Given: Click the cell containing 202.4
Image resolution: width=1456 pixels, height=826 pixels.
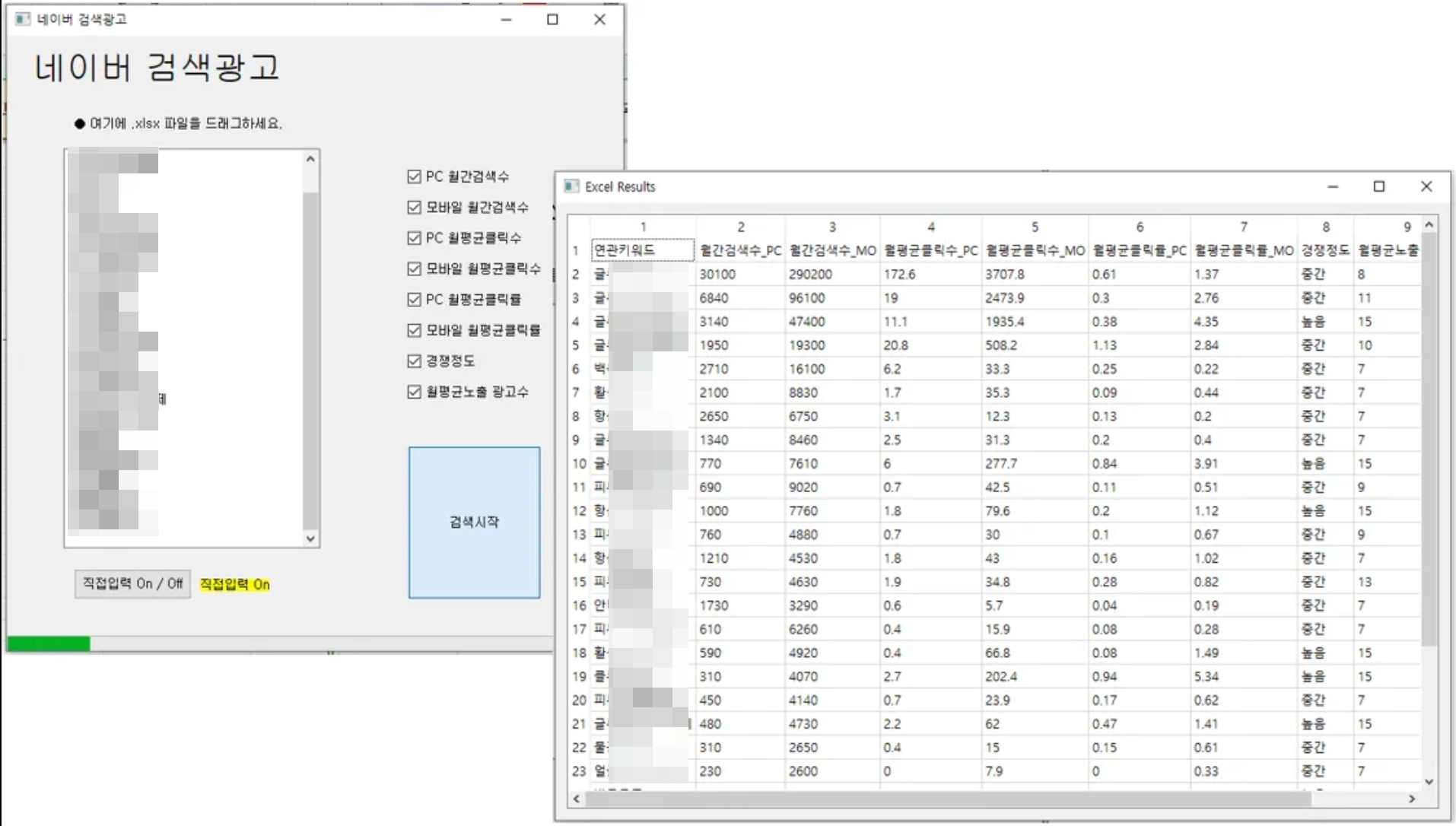Looking at the screenshot, I should pos(1035,677).
